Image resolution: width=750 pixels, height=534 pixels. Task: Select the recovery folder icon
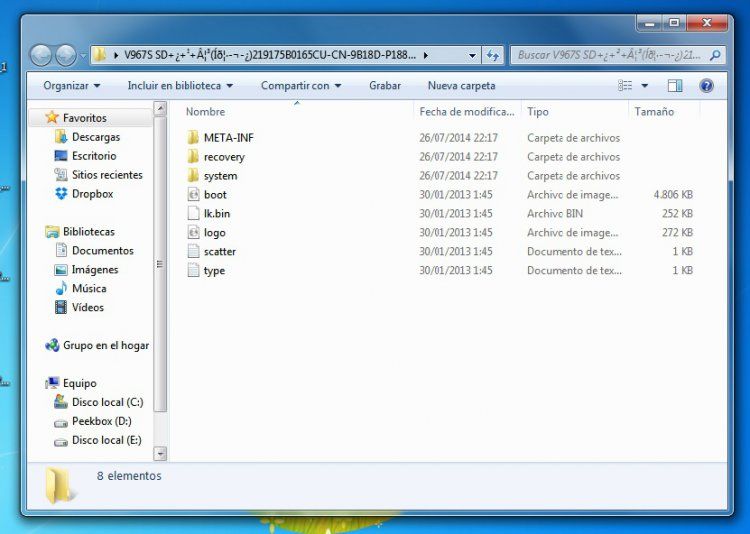pos(193,156)
